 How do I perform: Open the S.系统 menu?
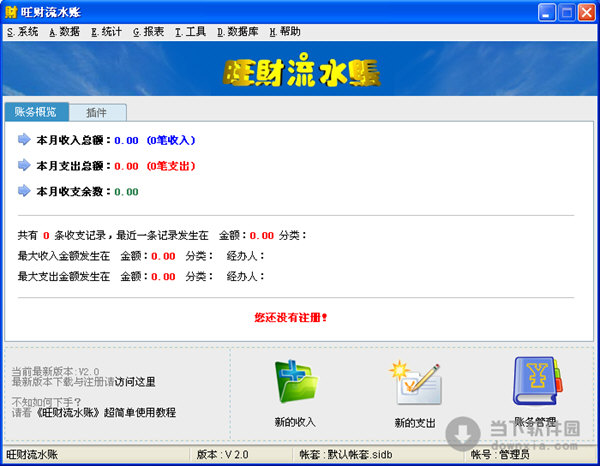[22, 32]
